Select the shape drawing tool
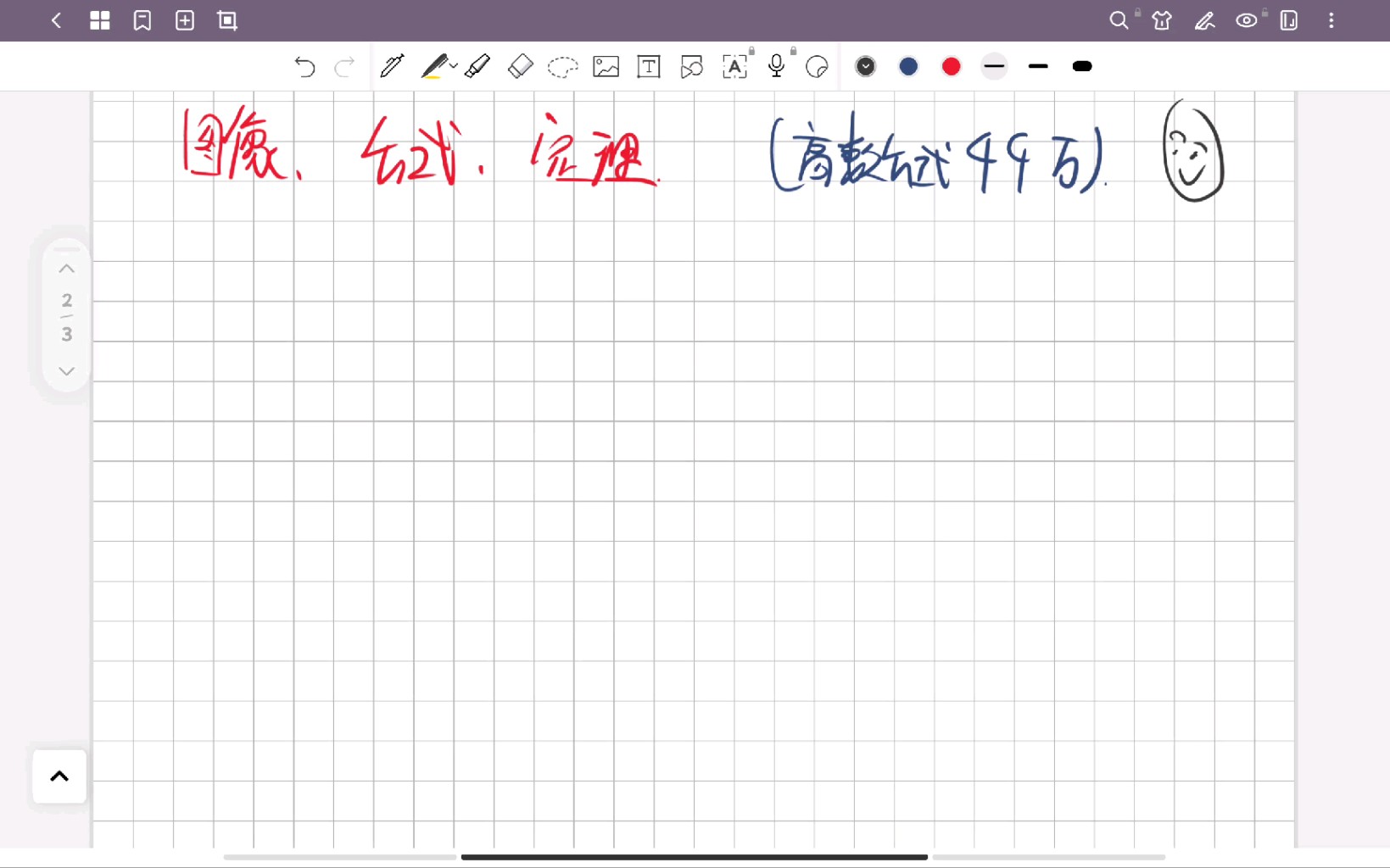Viewport: 1390px width, 868px height. [691, 66]
